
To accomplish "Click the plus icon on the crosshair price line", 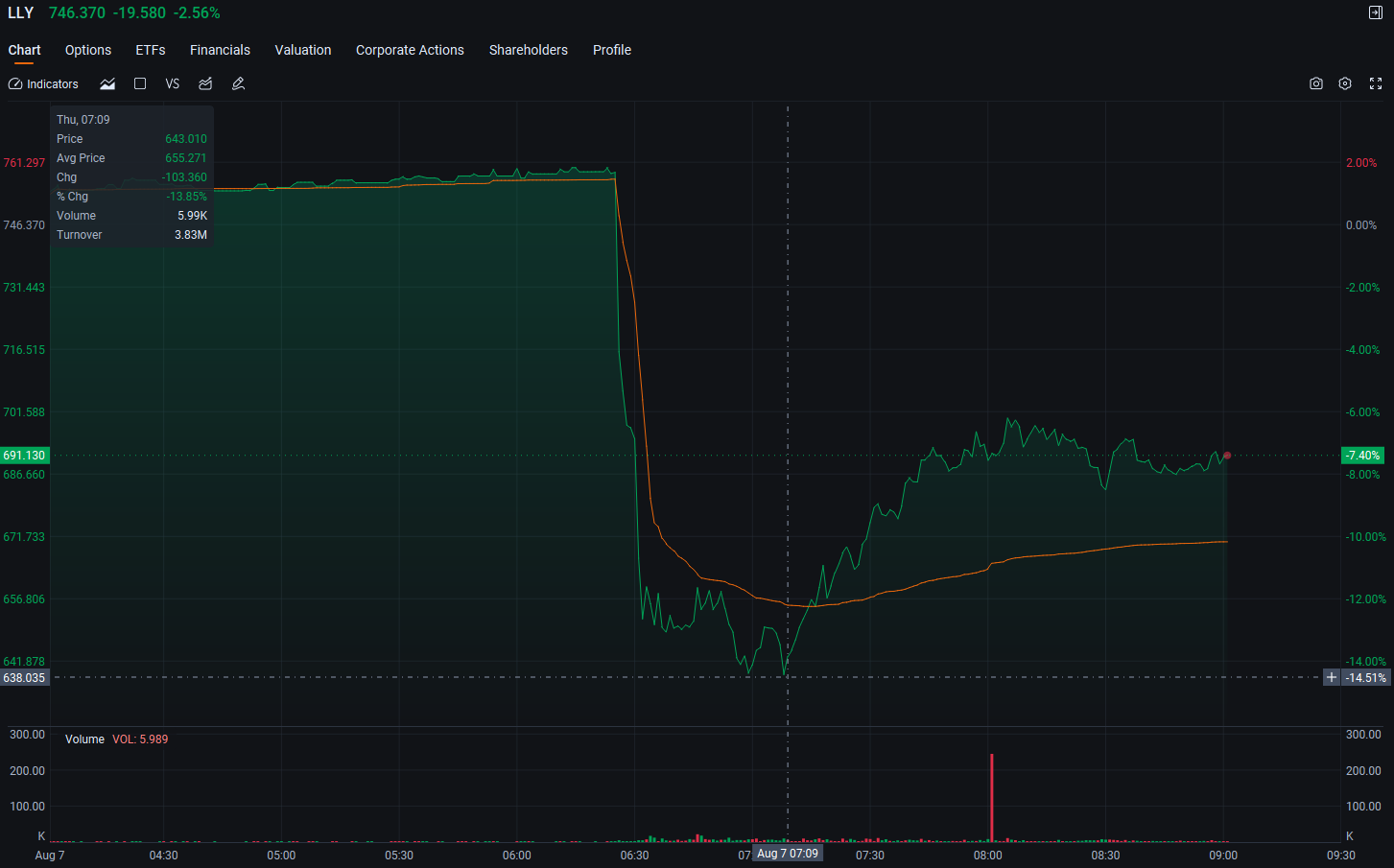I will 1332,678.
